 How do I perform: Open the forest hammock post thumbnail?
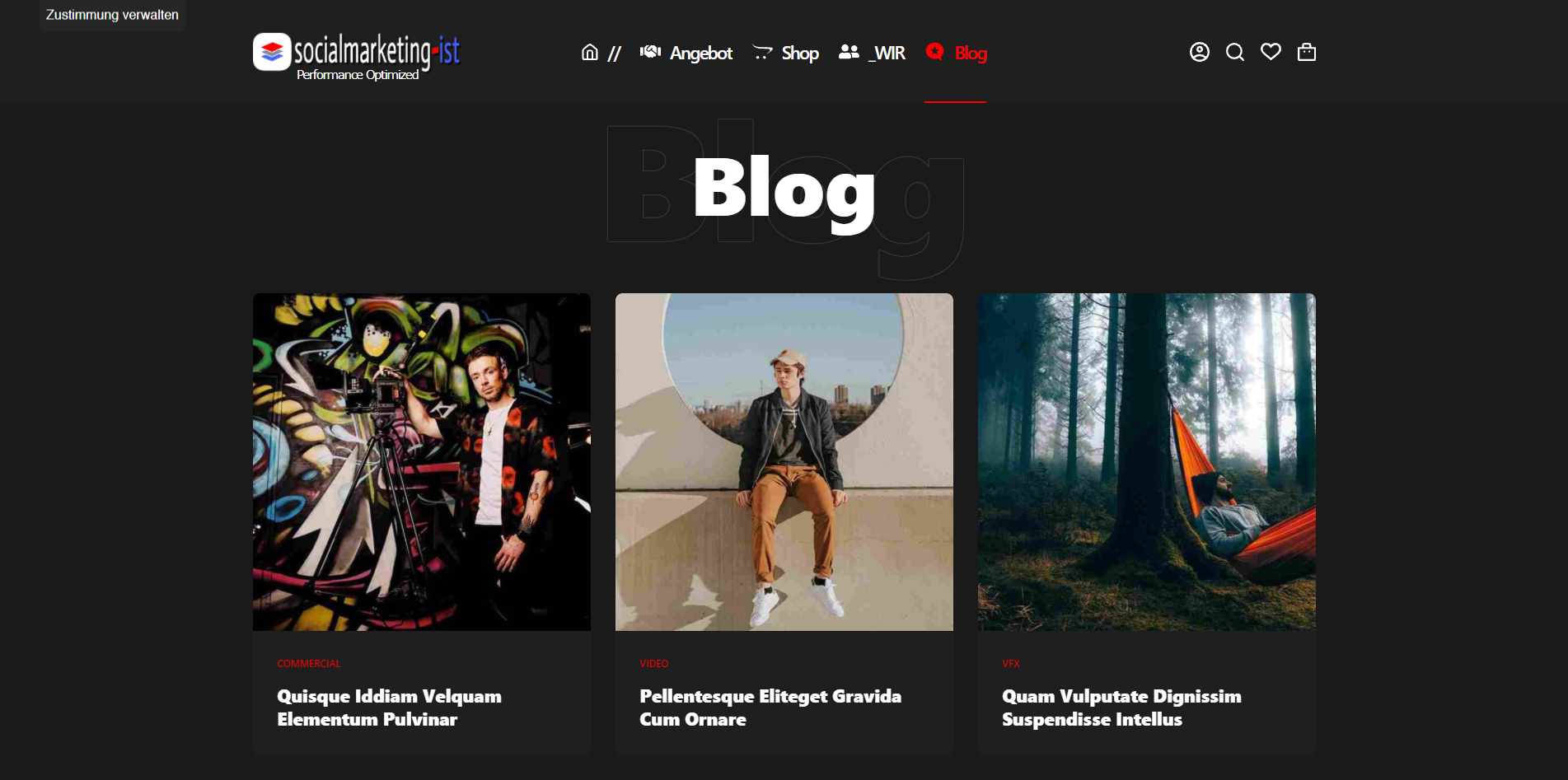1147,462
